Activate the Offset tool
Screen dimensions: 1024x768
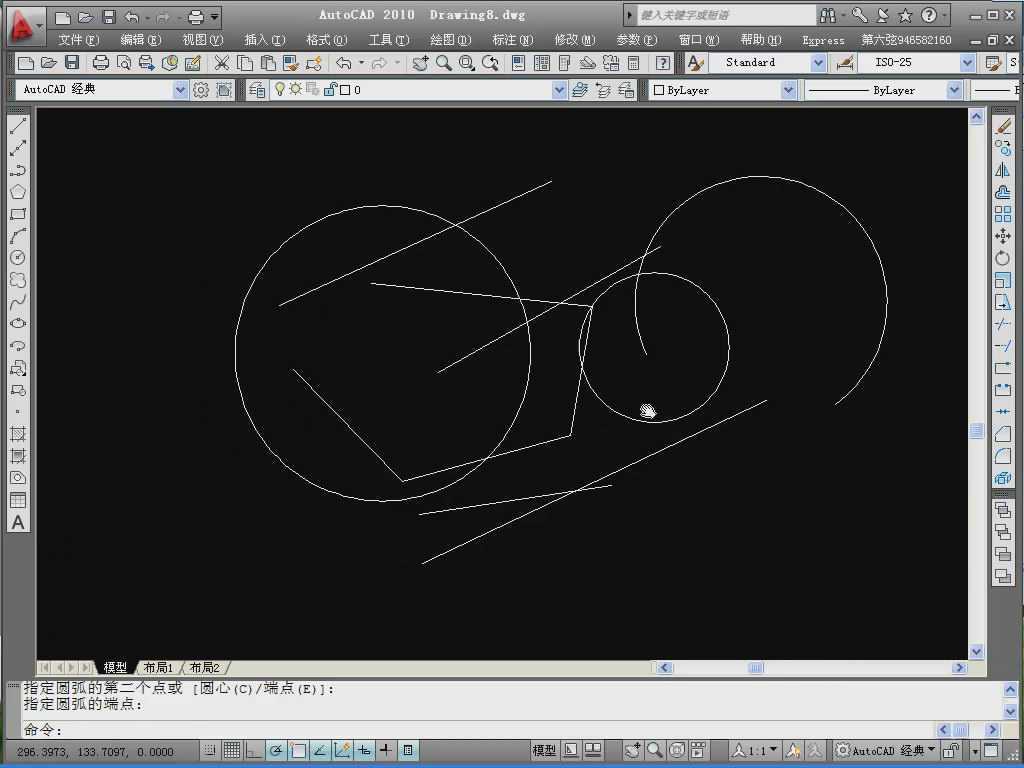pyautogui.click(x=1003, y=192)
